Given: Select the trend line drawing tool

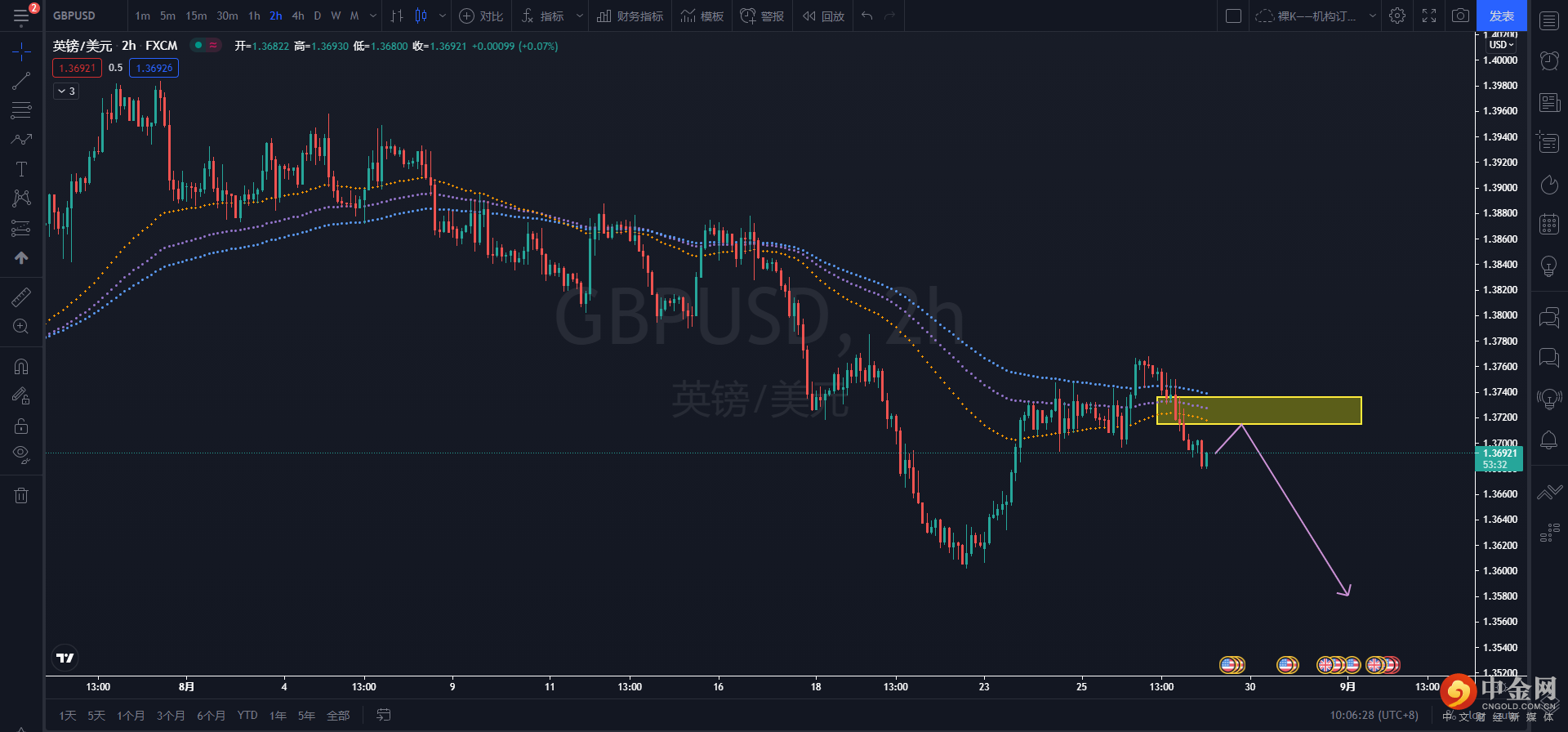Looking at the screenshot, I should (x=21, y=81).
